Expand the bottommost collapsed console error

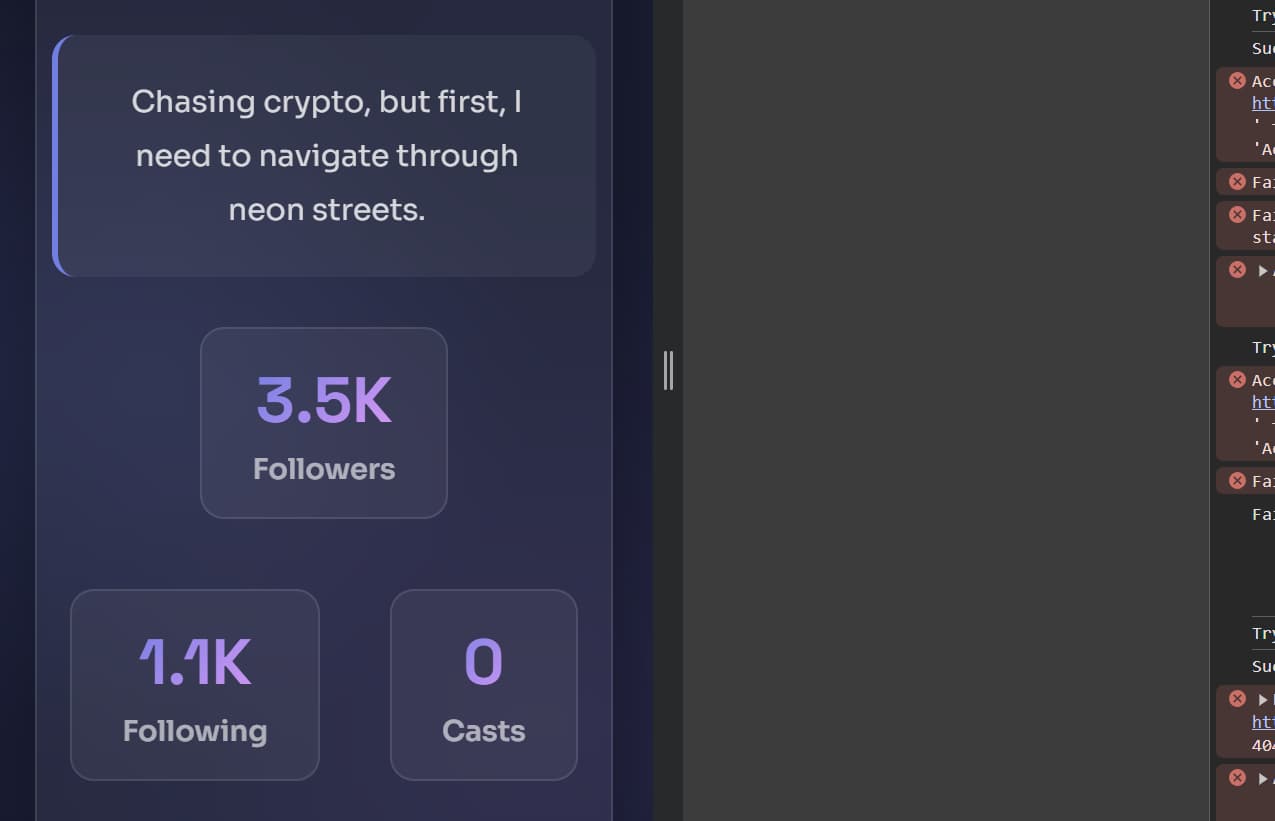click(x=1263, y=779)
